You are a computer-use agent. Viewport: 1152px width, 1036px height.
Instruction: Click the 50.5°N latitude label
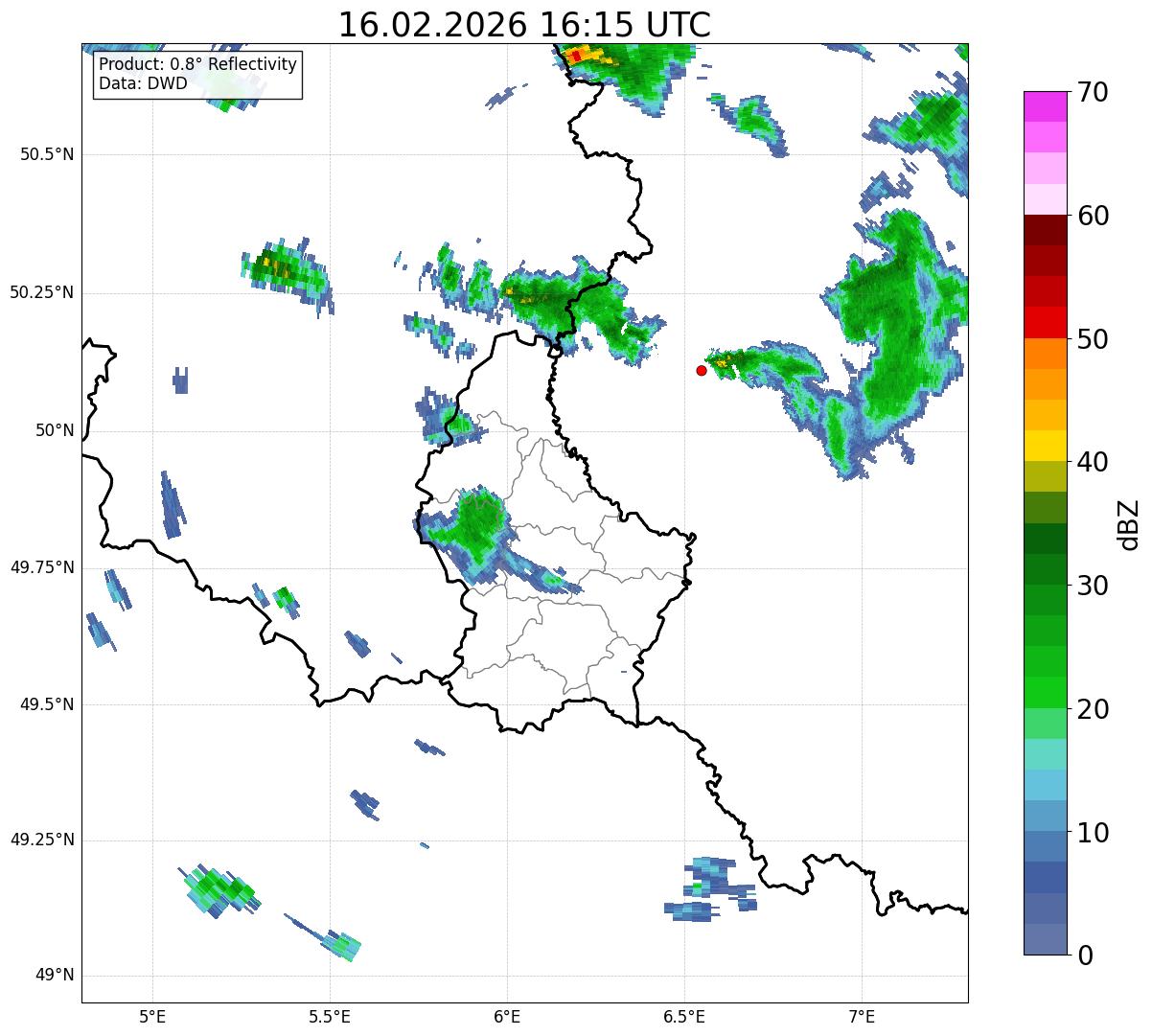pos(47,154)
